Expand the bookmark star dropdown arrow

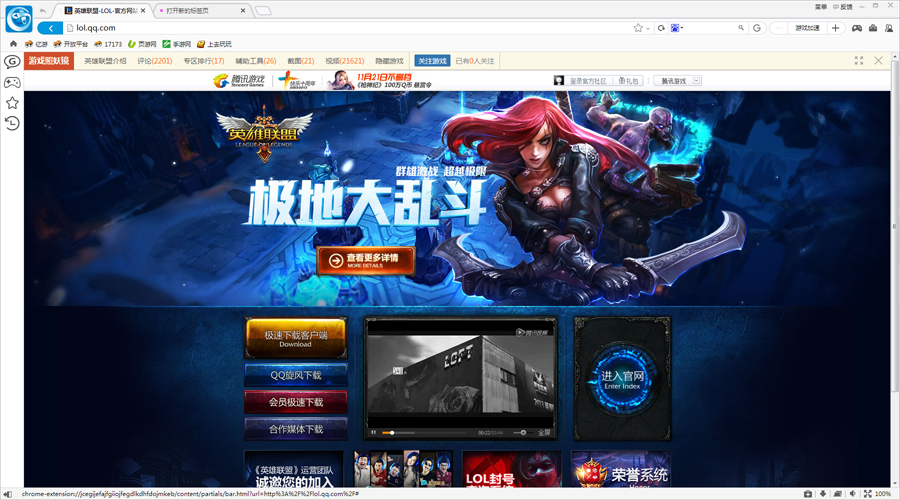pyautogui.click(x=650, y=28)
